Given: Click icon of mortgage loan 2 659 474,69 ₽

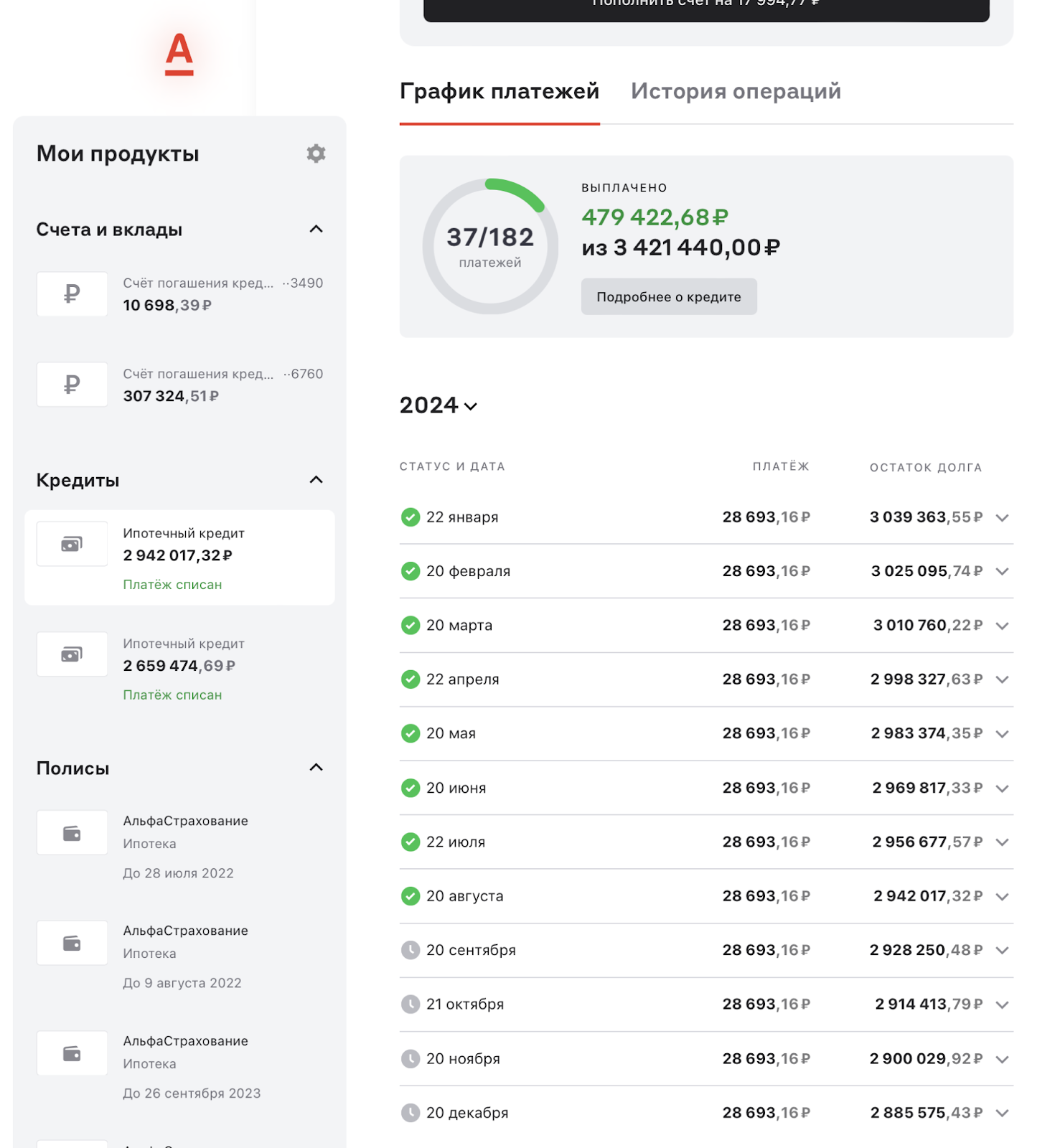Looking at the screenshot, I should coord(72,654).
